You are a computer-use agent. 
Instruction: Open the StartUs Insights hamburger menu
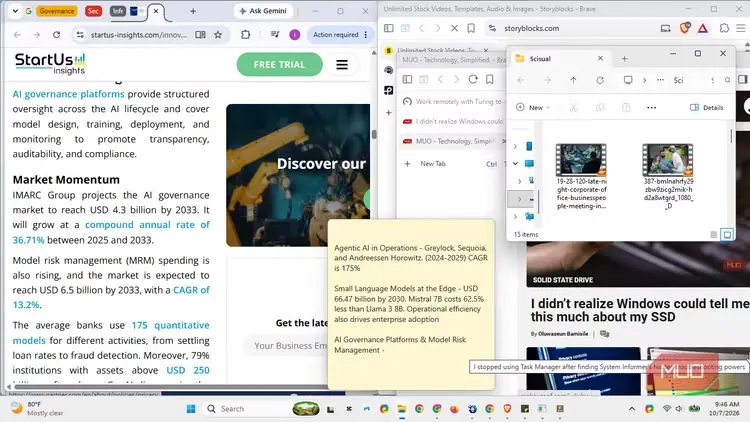[x=342, y=64]
